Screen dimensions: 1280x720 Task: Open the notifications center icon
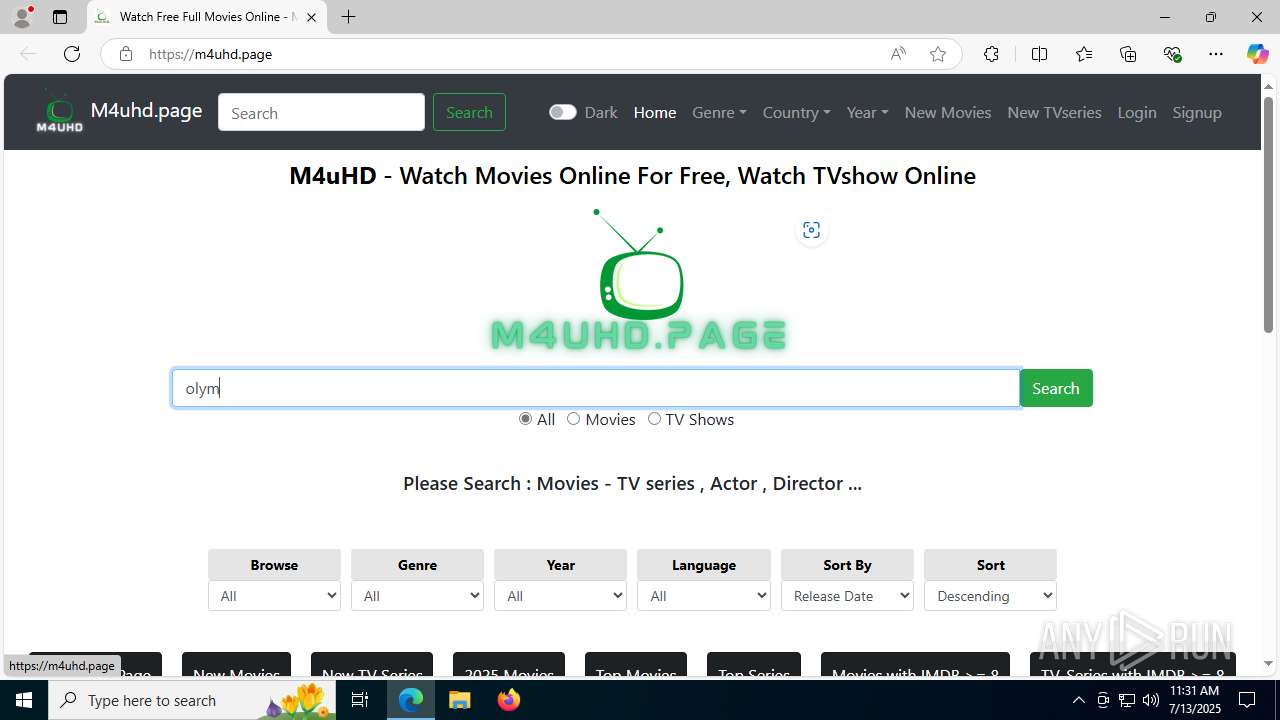[x=1247, y=700]
